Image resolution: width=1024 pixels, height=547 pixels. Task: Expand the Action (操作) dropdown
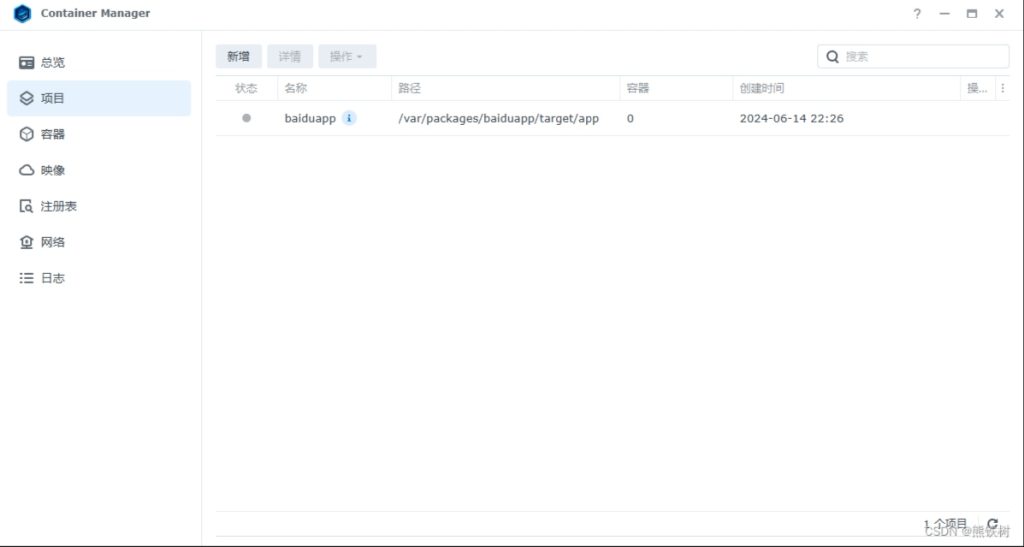(347, 57)
